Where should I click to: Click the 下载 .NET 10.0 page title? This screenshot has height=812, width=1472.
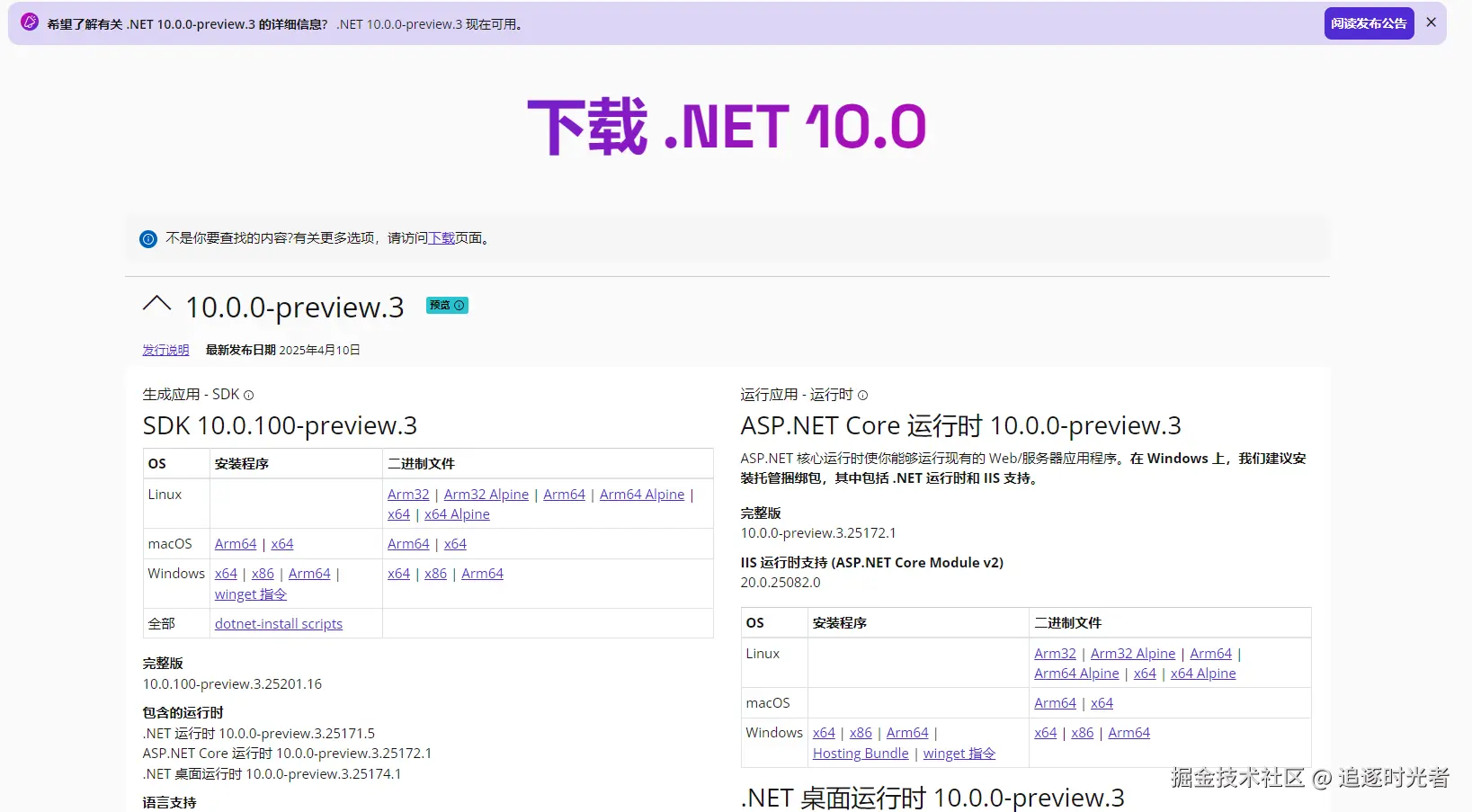[x=727, y=126]
